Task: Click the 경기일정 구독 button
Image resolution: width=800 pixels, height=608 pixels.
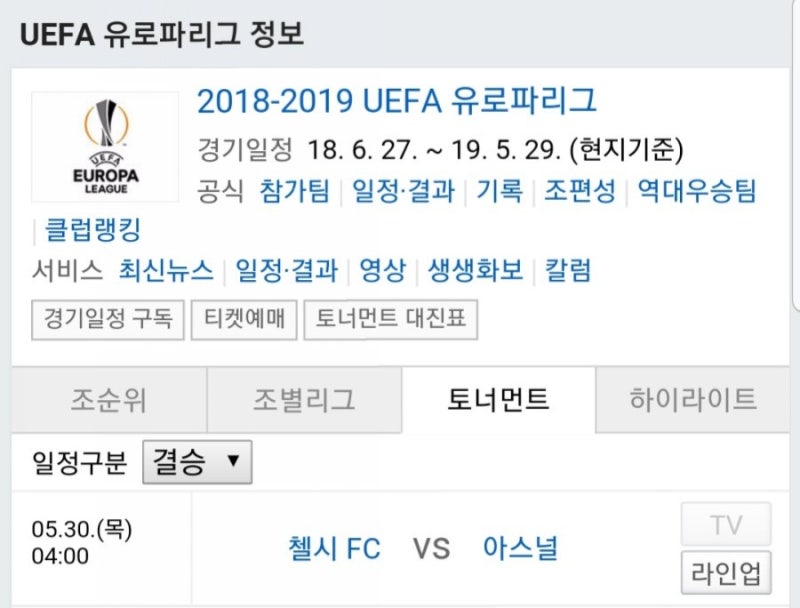Action: [108, 320]
